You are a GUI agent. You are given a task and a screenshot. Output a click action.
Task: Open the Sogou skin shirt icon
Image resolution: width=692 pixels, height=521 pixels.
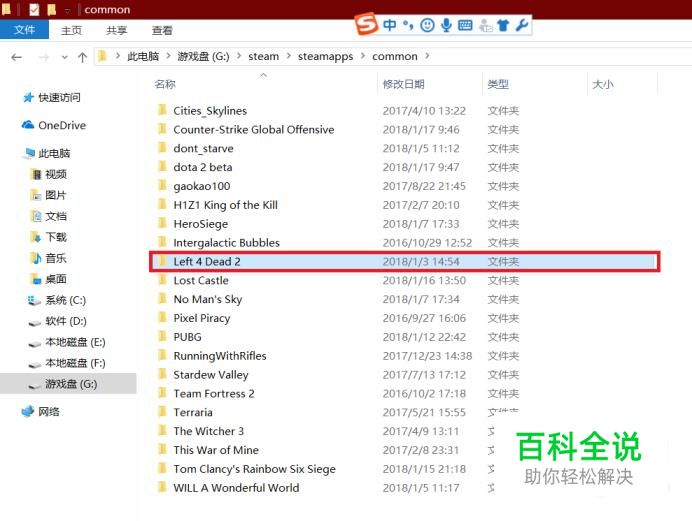[x=503, y=25]
